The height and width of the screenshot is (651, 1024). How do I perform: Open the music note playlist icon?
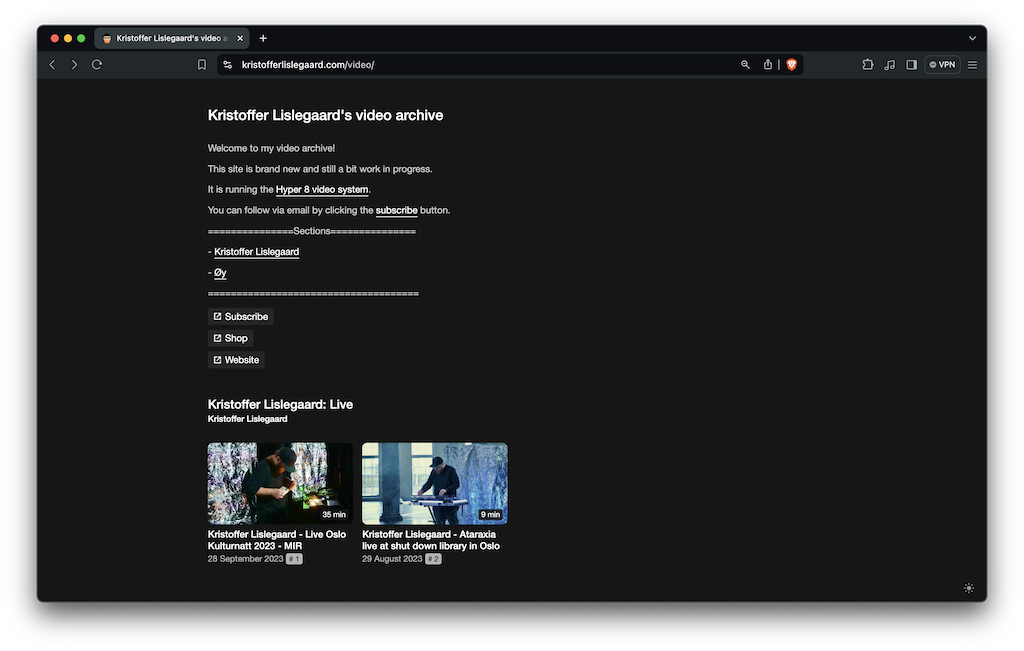coord(889,64)
